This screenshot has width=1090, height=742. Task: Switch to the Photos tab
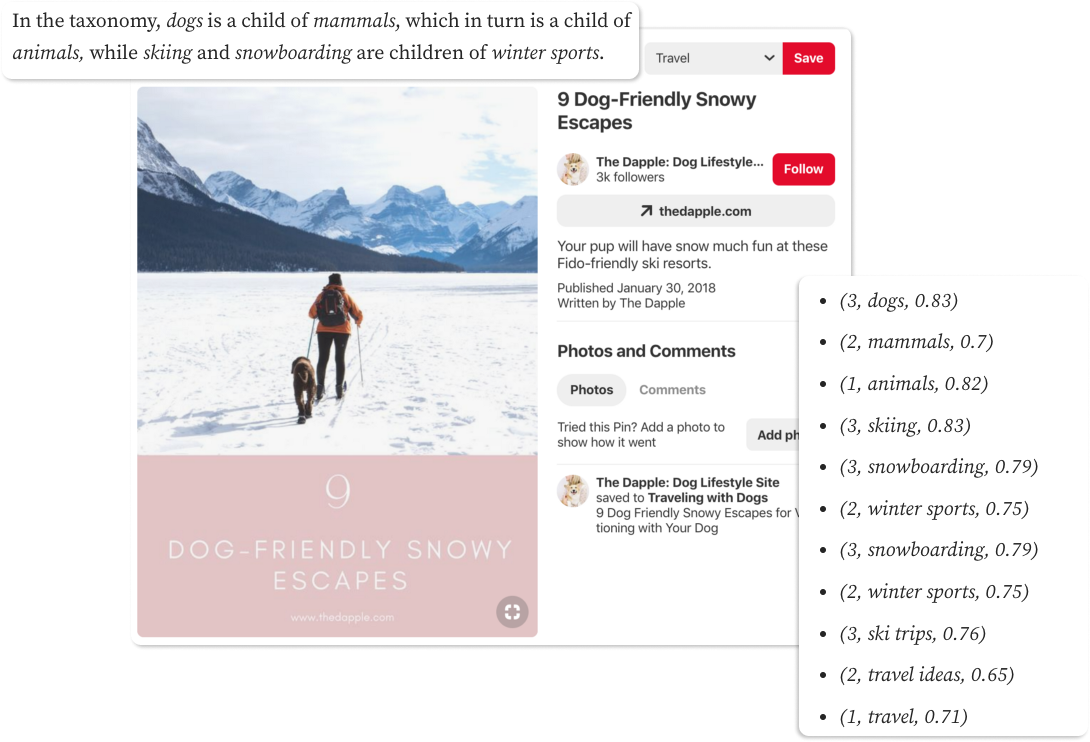click(592, 390)
